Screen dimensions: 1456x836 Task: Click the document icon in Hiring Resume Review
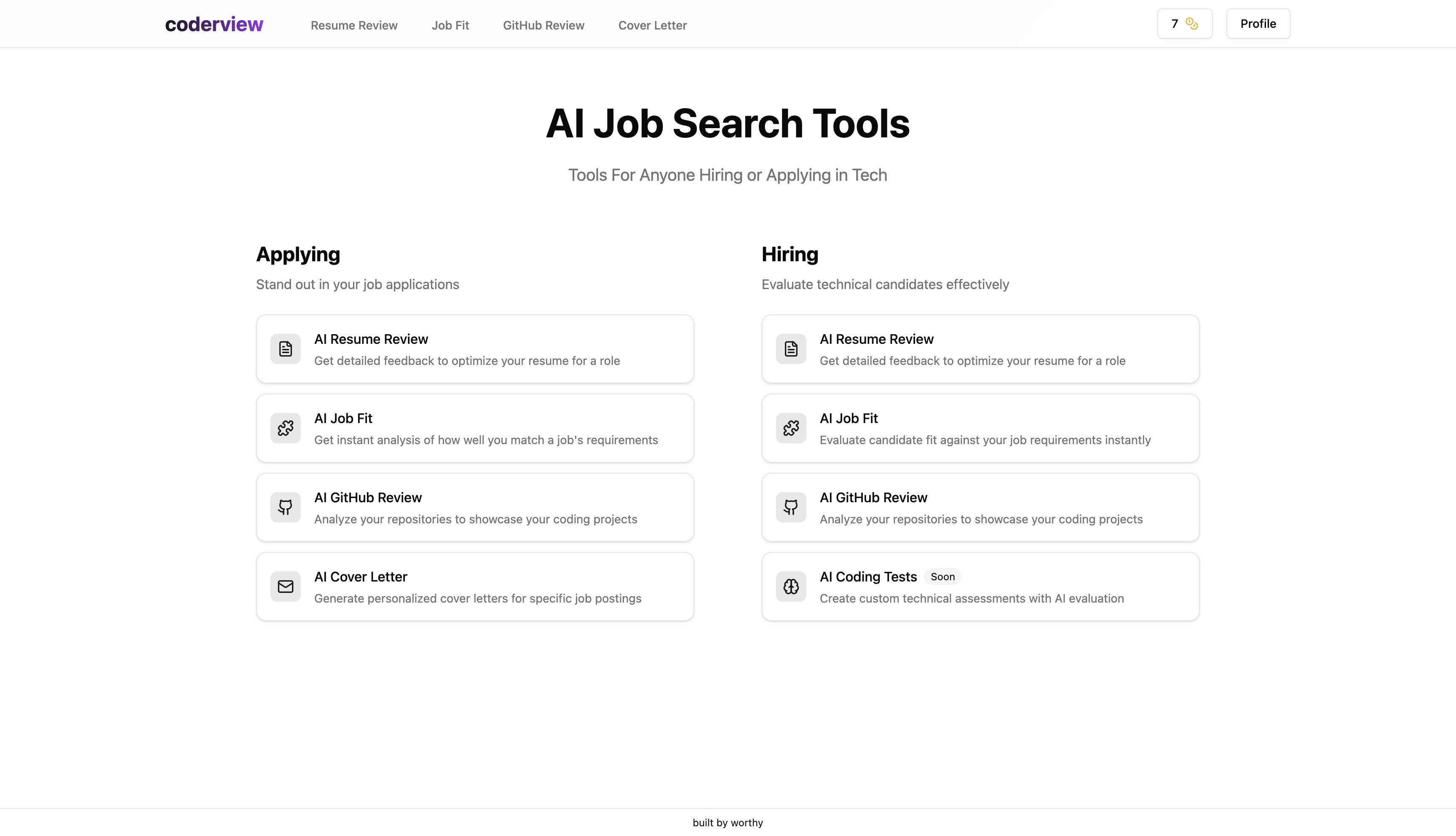791,348
